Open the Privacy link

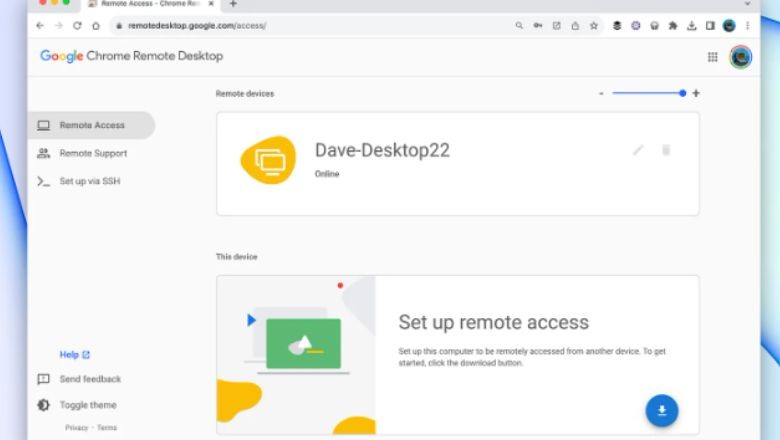pyautogui.click(x=77, y=428)
